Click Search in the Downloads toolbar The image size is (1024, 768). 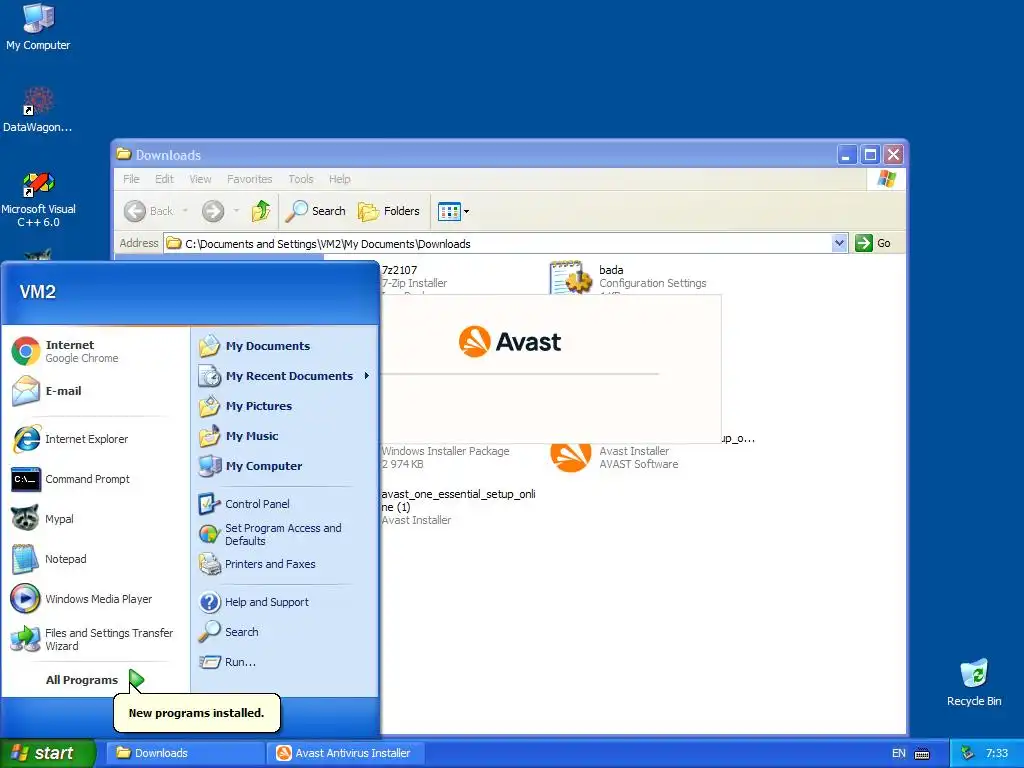click(x=316, y=211)
